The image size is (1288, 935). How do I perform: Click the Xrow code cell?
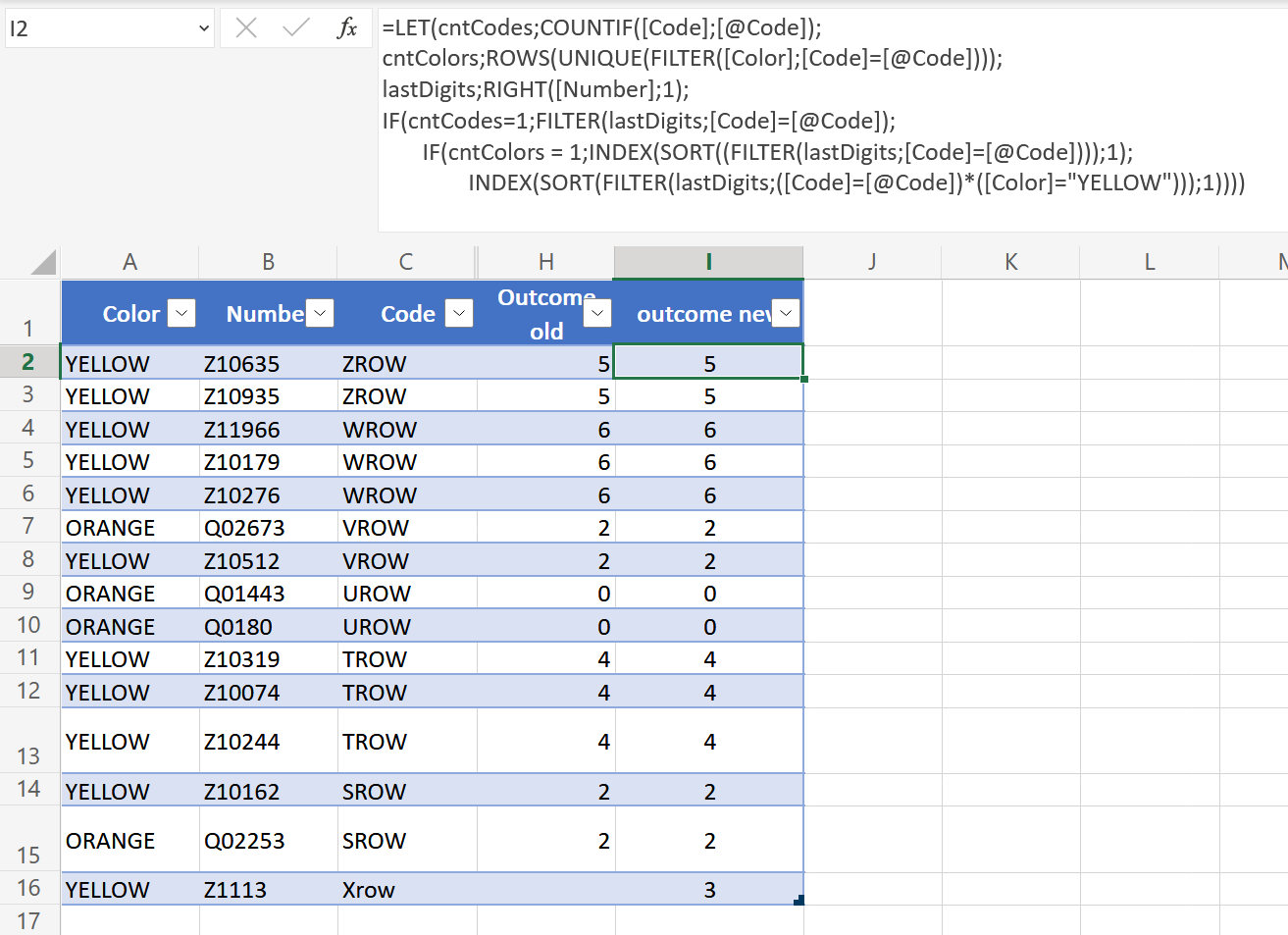click(x=407, y=889)
